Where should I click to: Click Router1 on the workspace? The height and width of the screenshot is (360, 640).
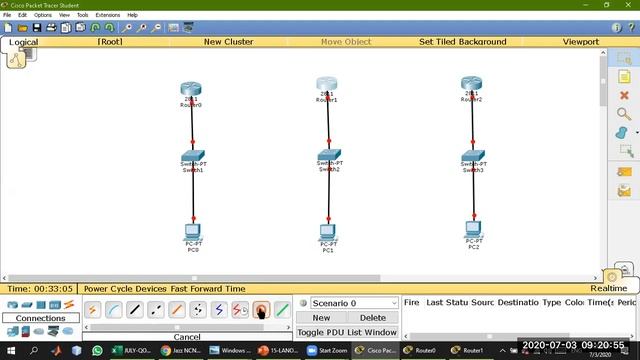[x=327, y=84]
